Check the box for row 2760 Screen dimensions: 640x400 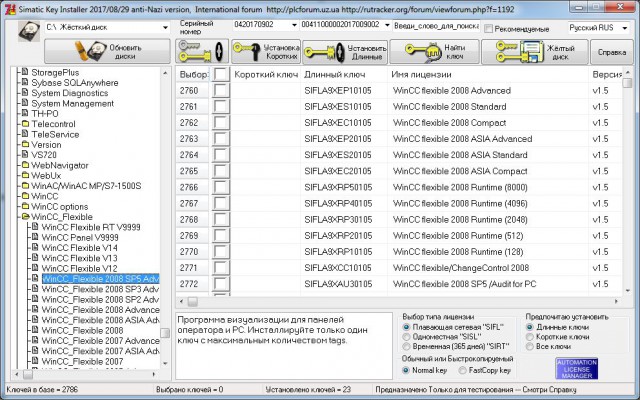point(220,90)
